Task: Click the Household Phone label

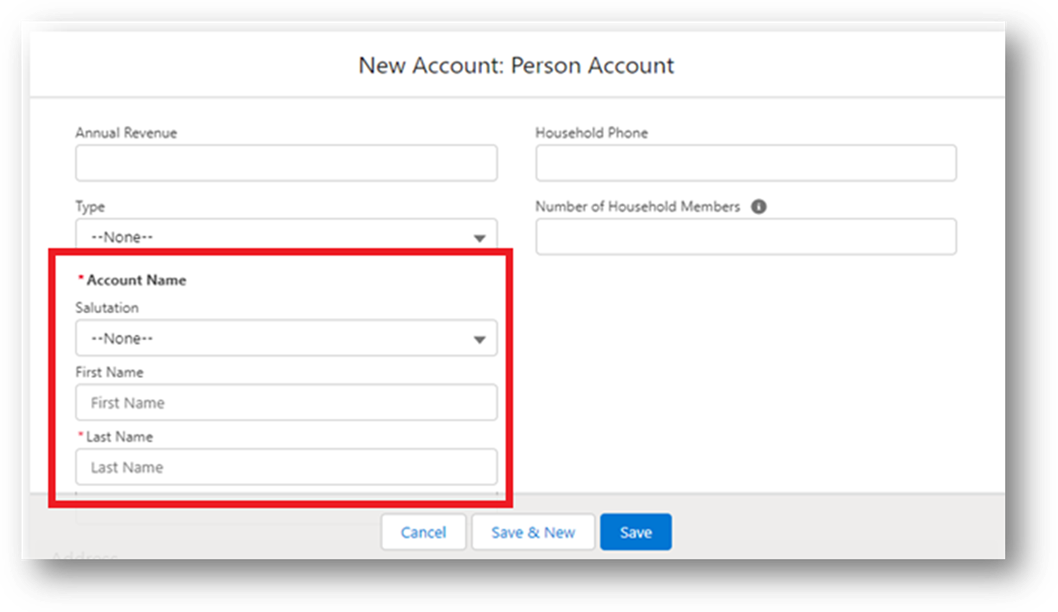Action: [592, 133]
